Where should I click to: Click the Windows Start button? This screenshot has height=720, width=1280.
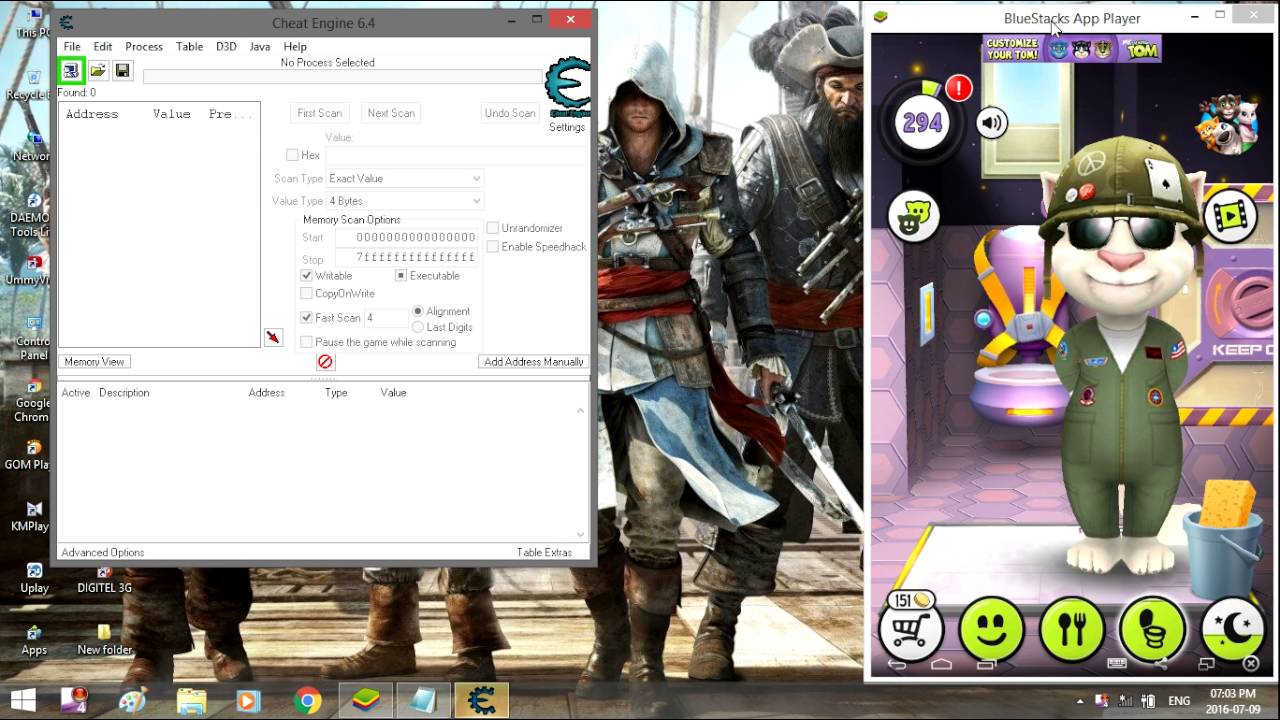tap(23, 700)
